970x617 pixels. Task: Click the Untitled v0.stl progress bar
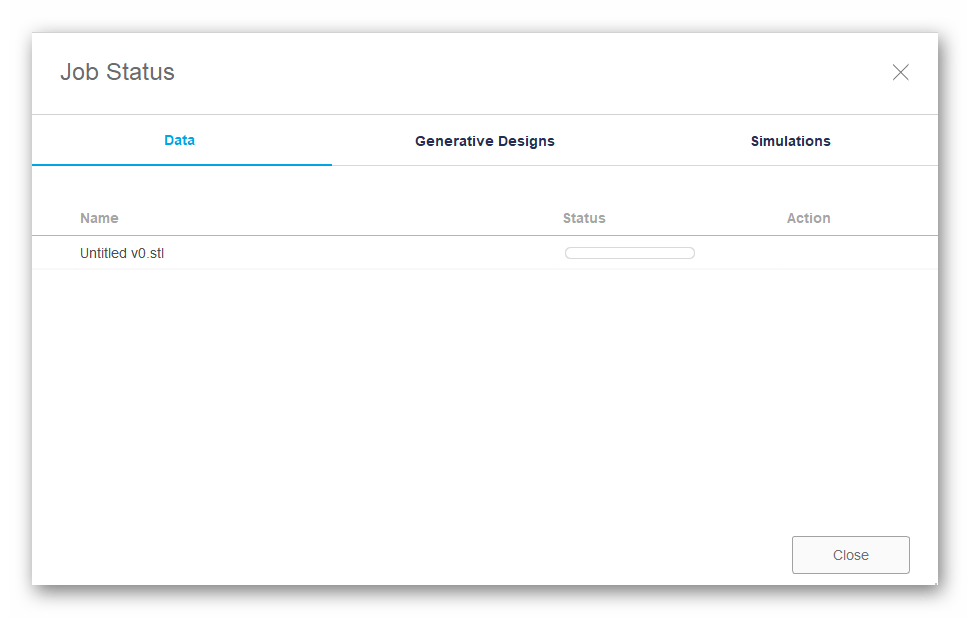pos(629,253)
